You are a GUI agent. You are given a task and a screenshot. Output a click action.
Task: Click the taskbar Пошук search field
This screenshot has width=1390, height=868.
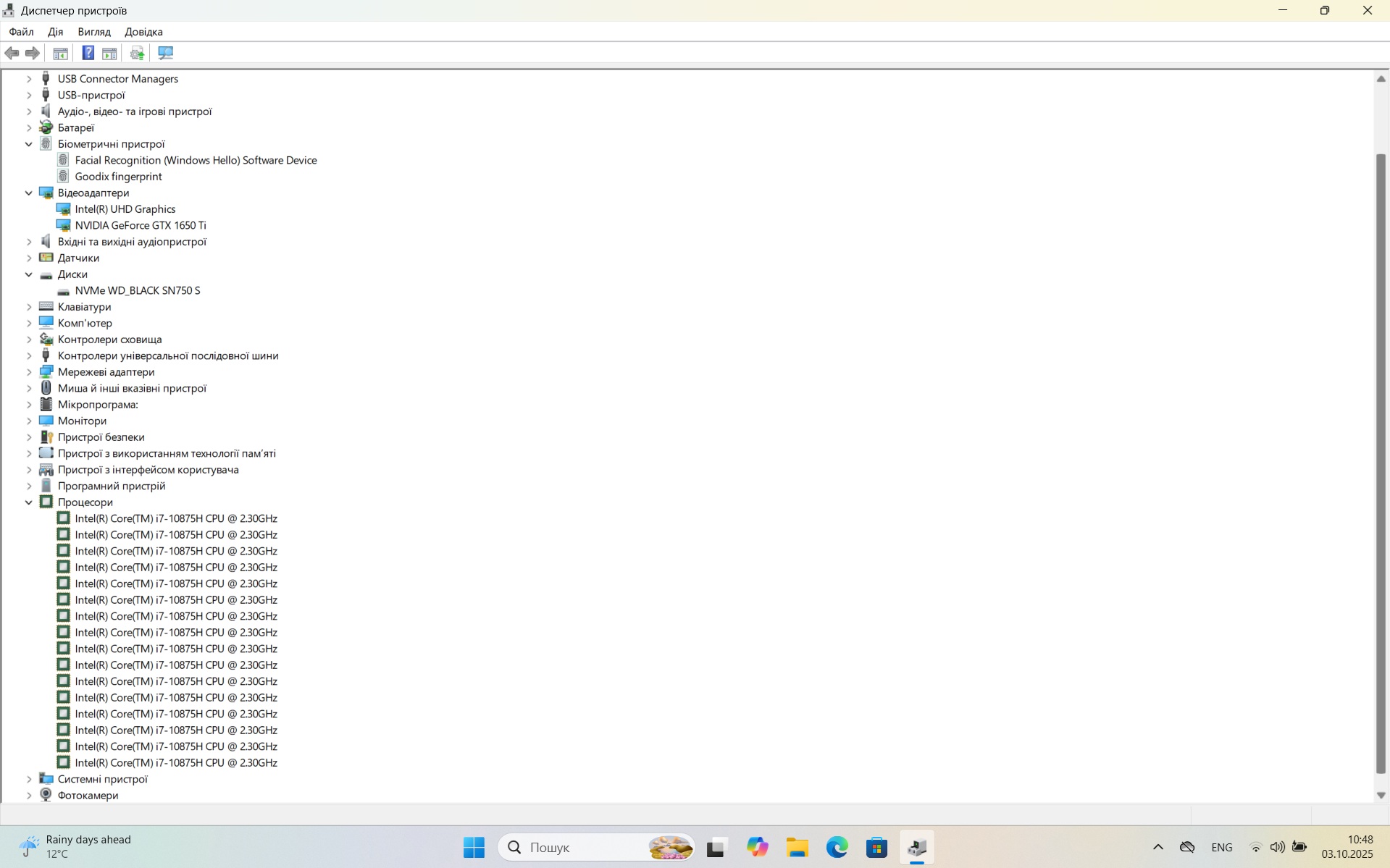pos(579,847)
